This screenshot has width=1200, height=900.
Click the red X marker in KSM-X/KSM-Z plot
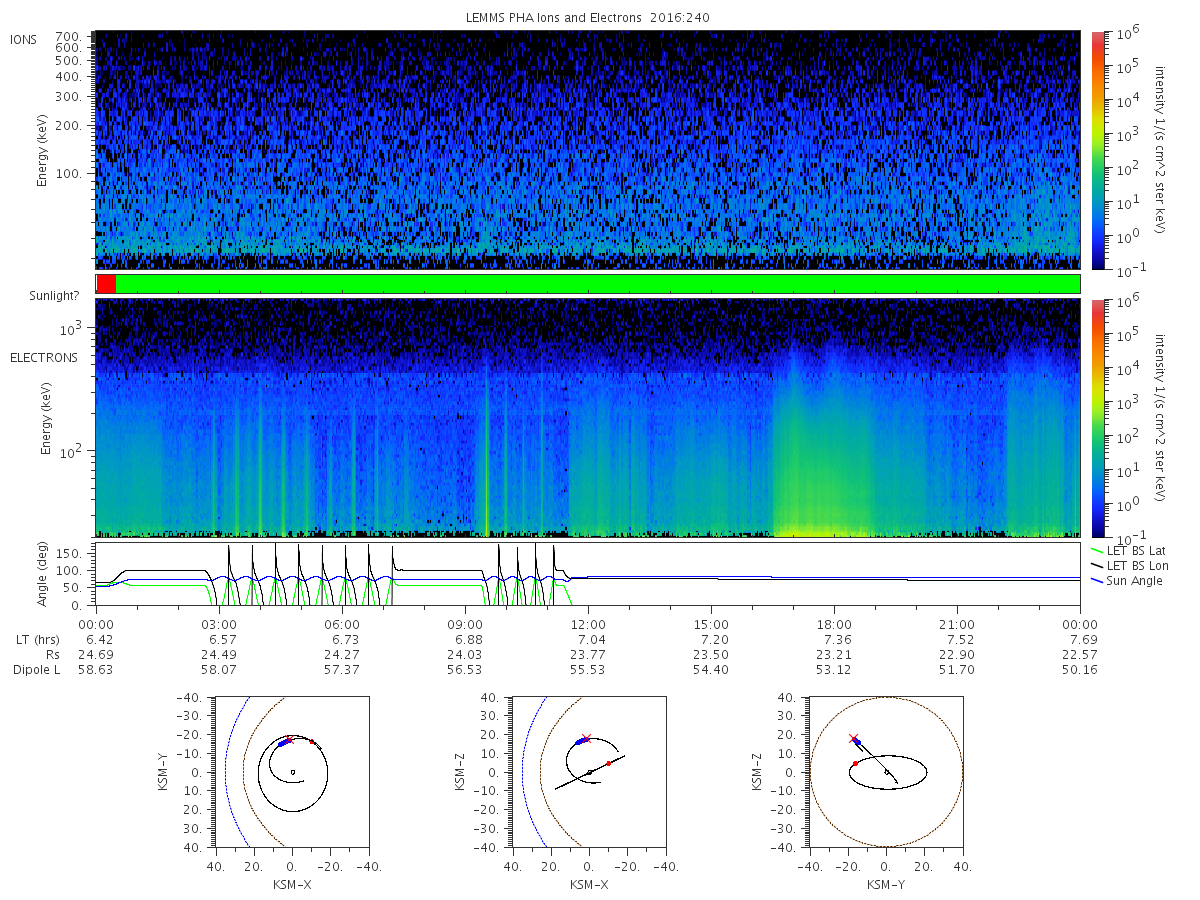click(586, 739)
